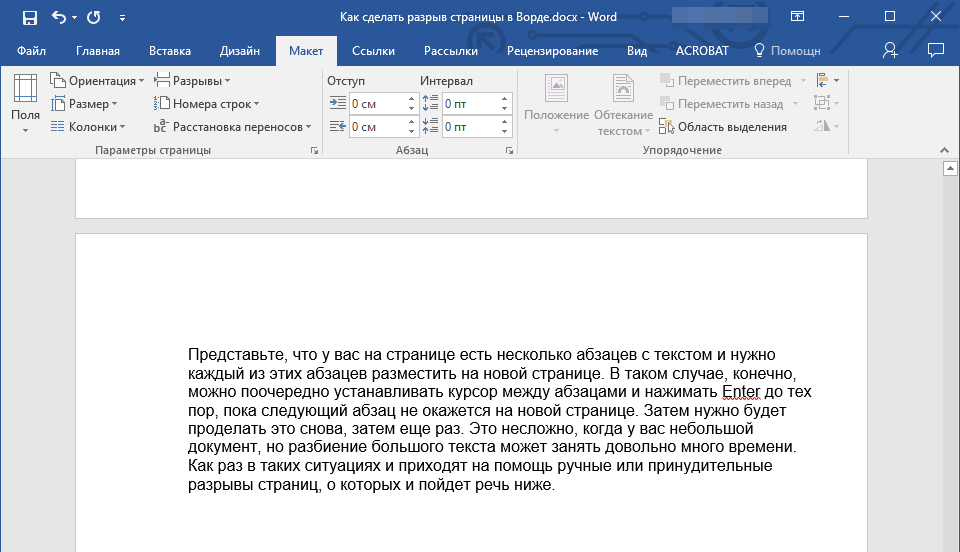
Task: Launch the Абзац dialog expander
Action: [509, 150]
